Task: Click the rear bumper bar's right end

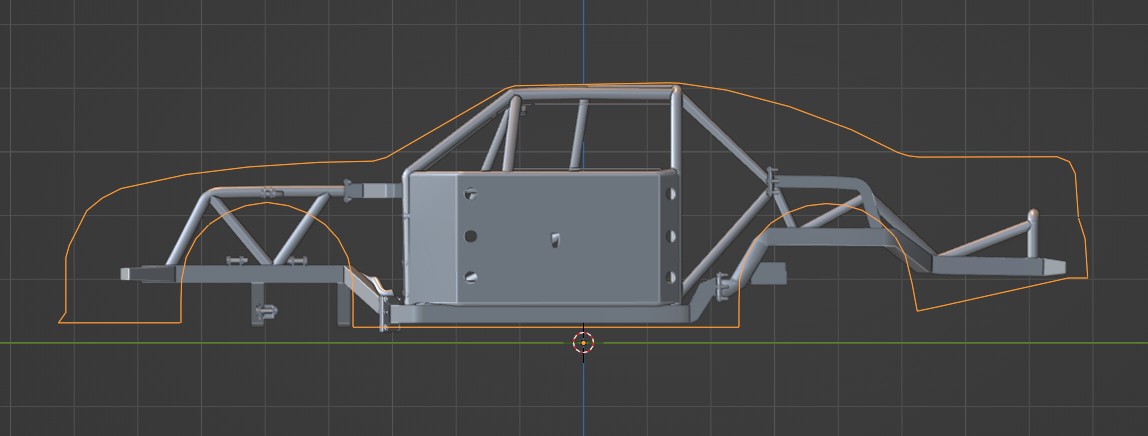Action: pyautogui.click(x=1055, y=267)
